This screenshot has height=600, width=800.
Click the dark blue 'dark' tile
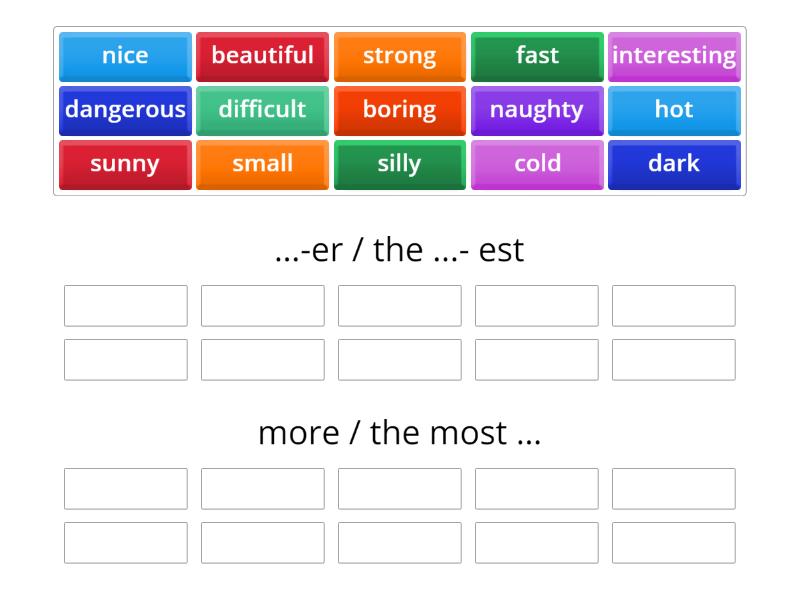point(674,164)
